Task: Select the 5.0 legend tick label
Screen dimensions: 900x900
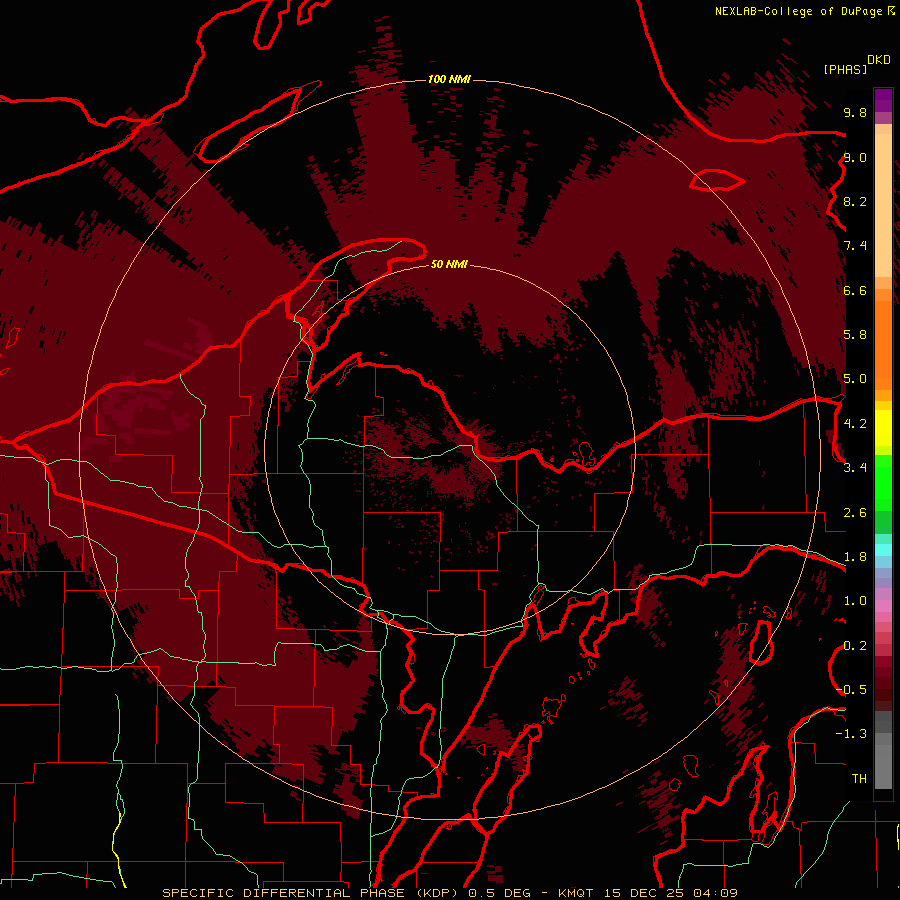Action: coord(855,379)
